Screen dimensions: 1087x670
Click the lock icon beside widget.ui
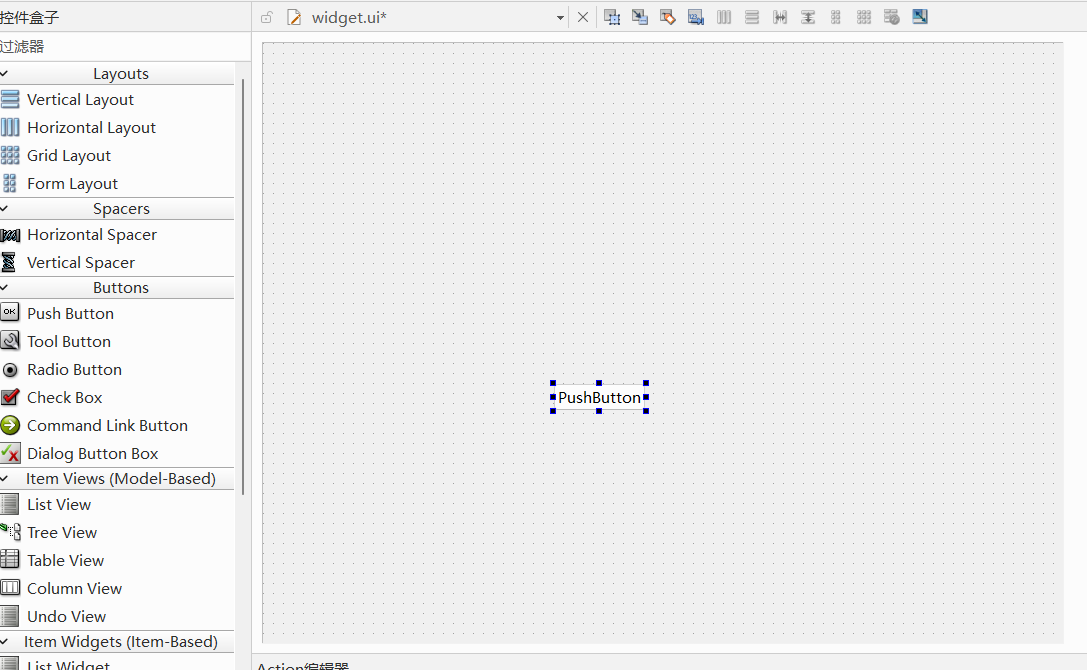[267, 17]
